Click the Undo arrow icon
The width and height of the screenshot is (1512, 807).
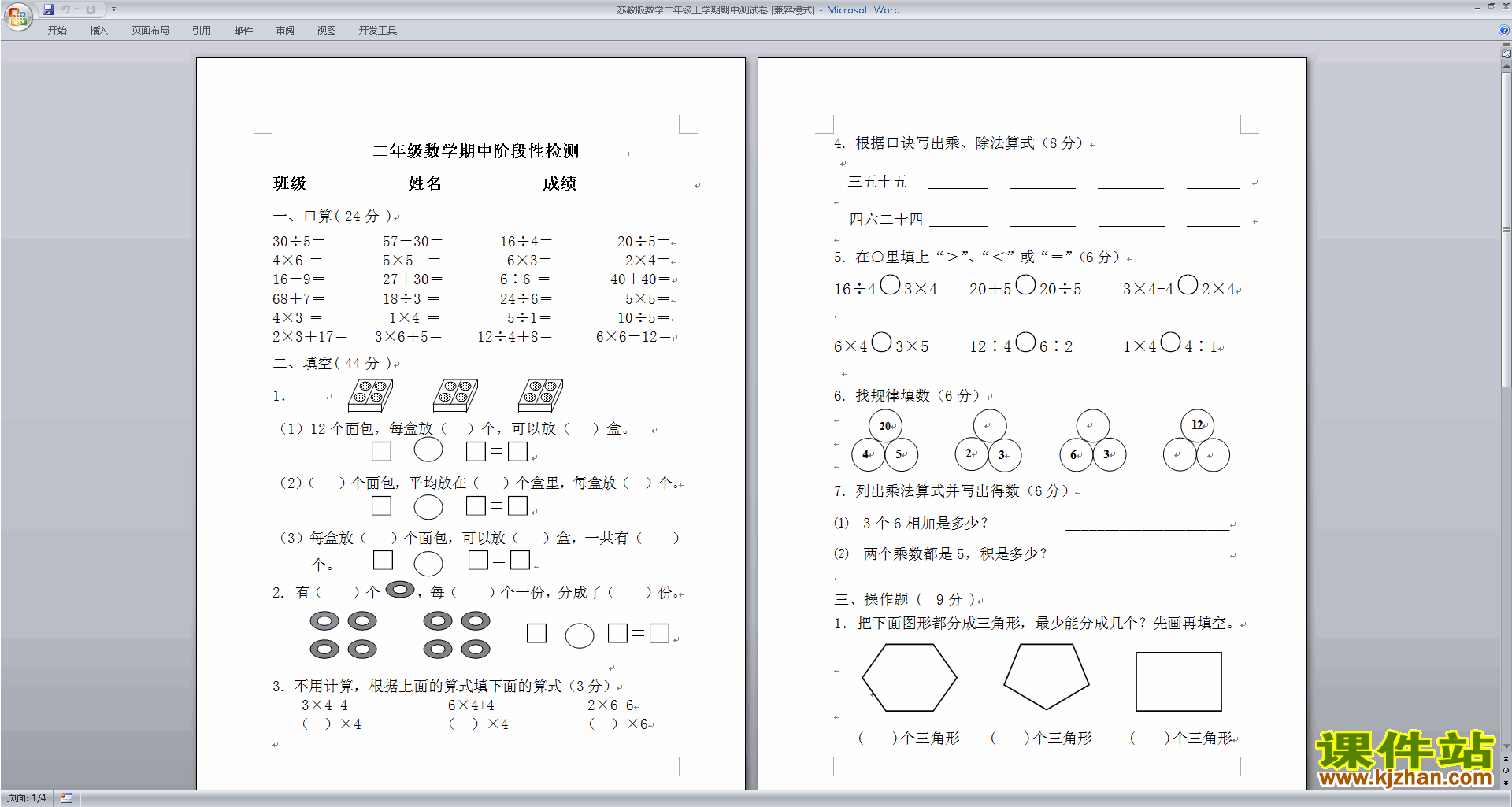point(65,9)
